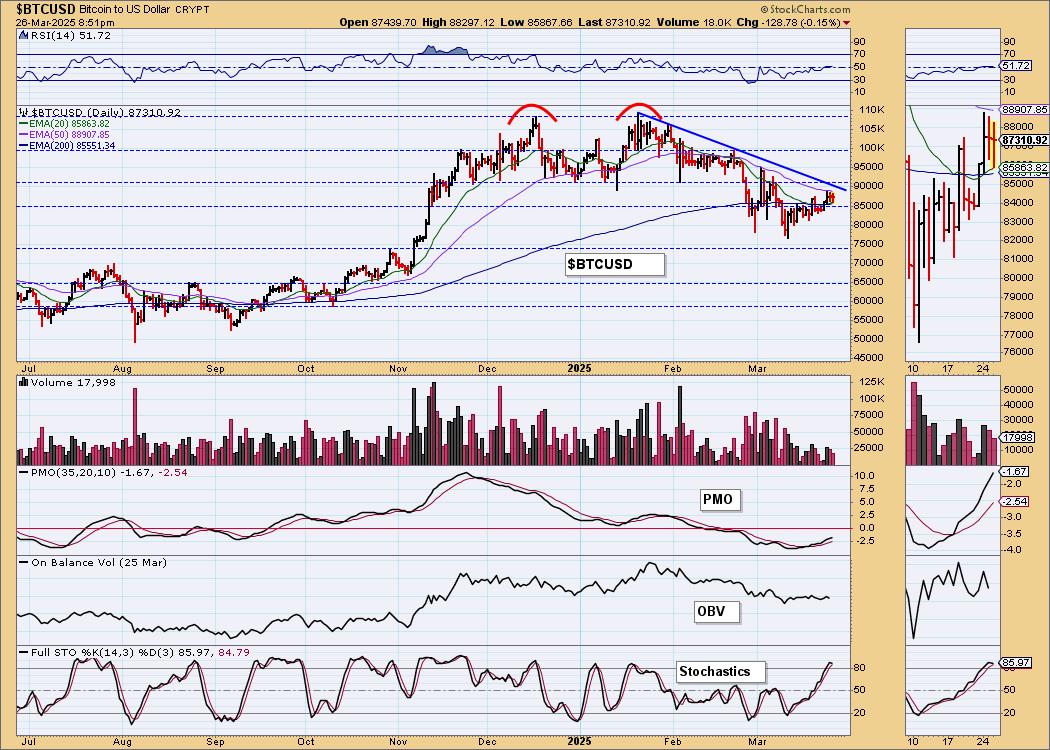Click the $BTCUSD ticker title in header
The height and width of the screenshot is (750, 1050).
click(x=45, y=9)
